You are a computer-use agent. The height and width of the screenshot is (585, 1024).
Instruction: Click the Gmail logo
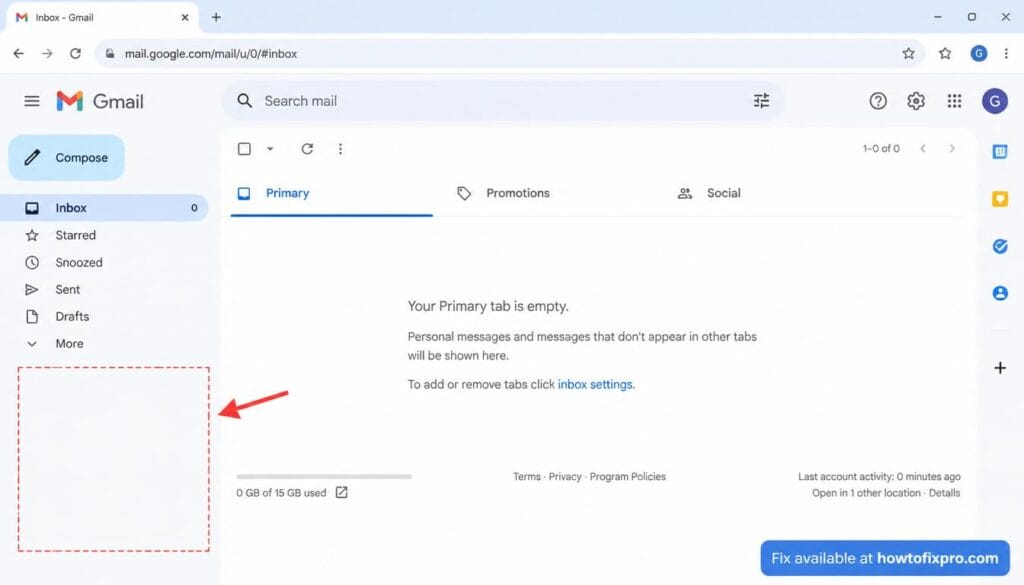(100, 101)
